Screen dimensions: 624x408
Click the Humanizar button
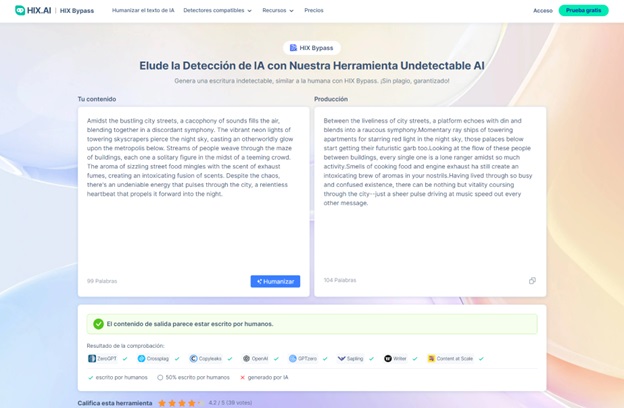click(x=275, y=281)
